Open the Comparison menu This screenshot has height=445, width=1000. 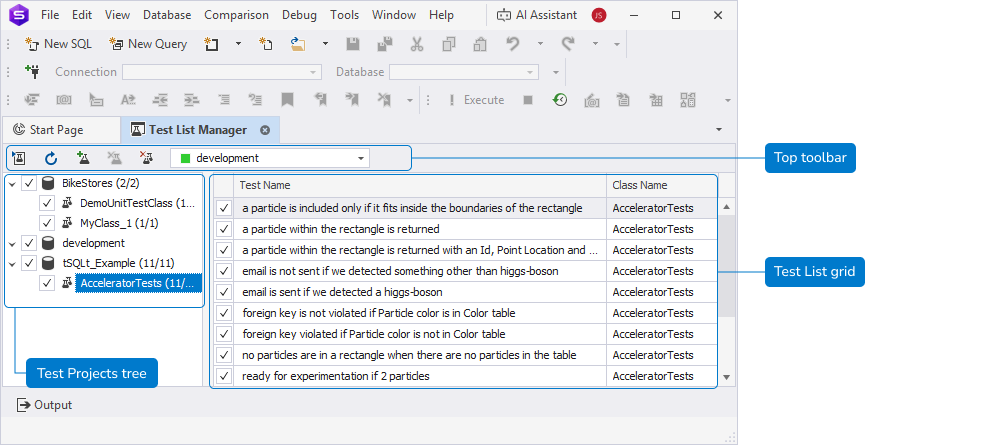tap(236, 15)
